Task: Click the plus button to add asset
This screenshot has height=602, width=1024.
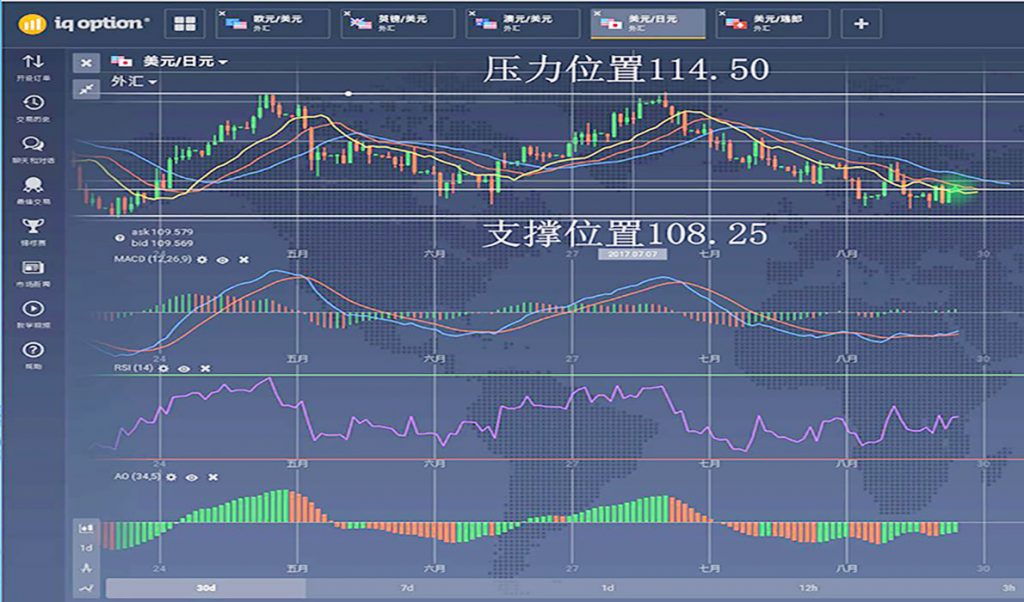Action: 861,23
